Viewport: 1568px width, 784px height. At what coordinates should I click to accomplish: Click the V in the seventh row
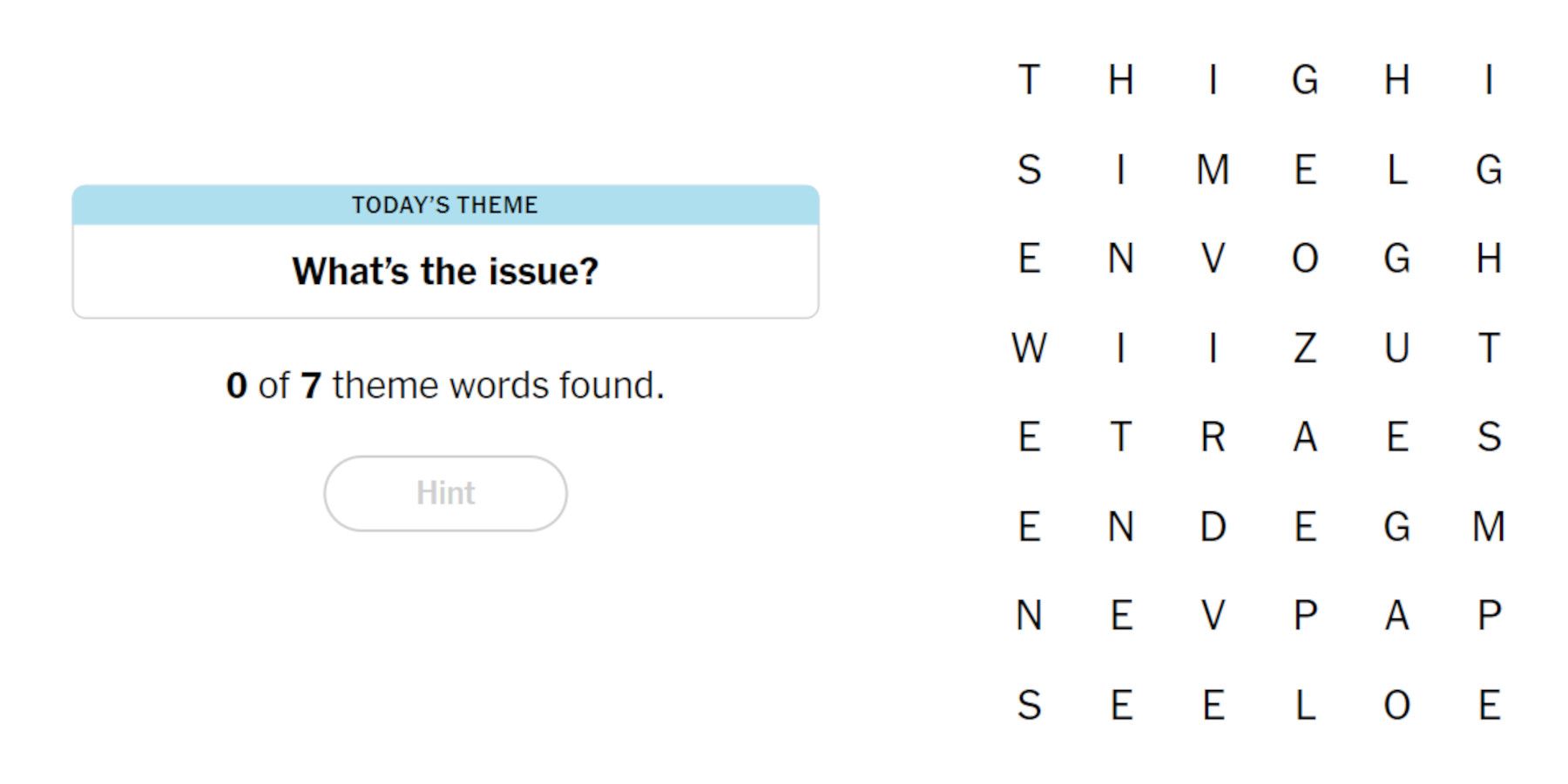point(1213,617)
